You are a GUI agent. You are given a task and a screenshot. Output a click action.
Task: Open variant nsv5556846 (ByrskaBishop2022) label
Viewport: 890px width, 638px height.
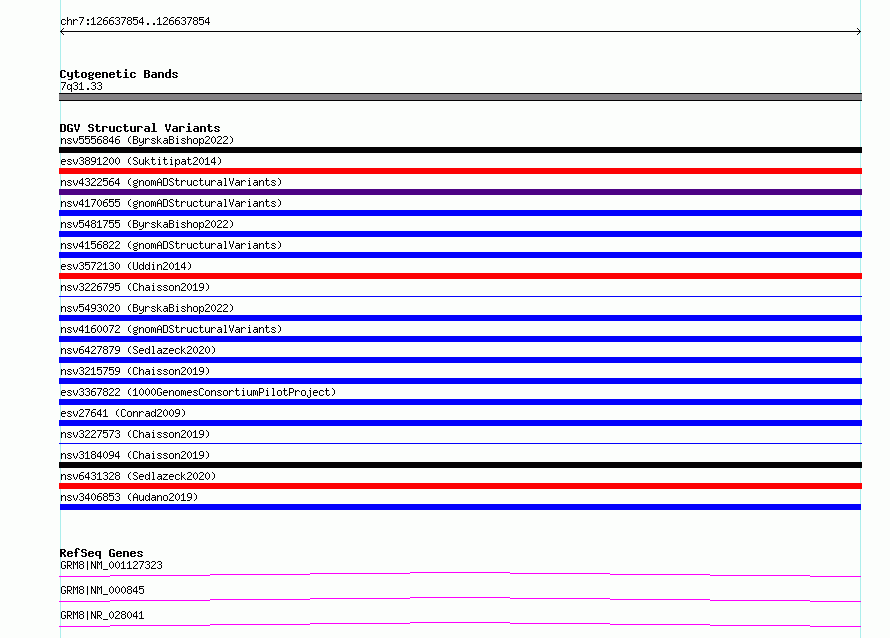[x=147, y=140]
